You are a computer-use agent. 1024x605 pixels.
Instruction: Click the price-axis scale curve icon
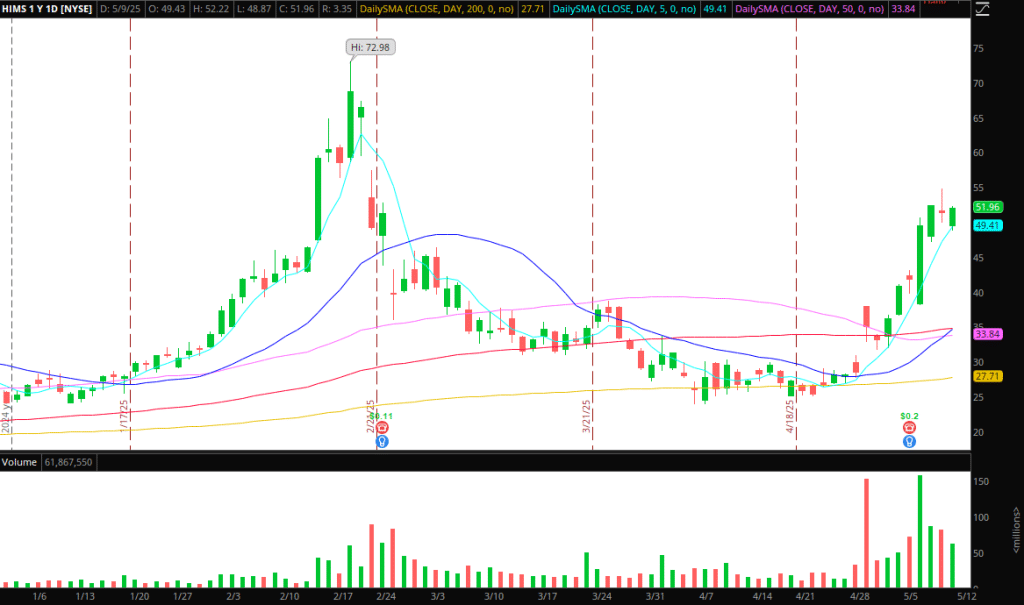click(983, 9)
